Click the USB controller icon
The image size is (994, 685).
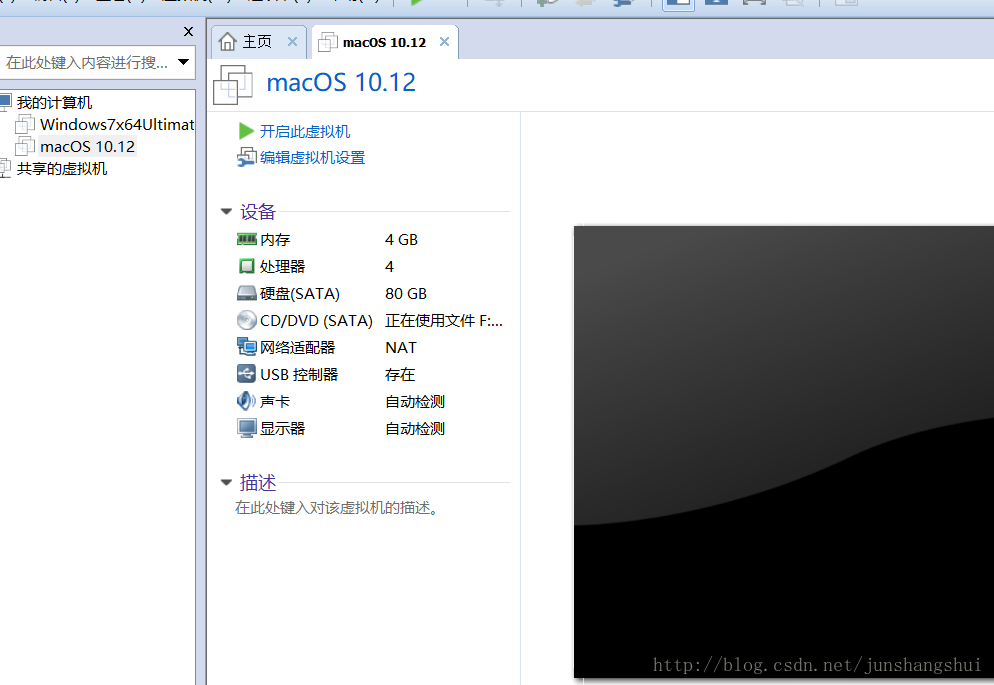pyautogui.click(x=246, y=374)
